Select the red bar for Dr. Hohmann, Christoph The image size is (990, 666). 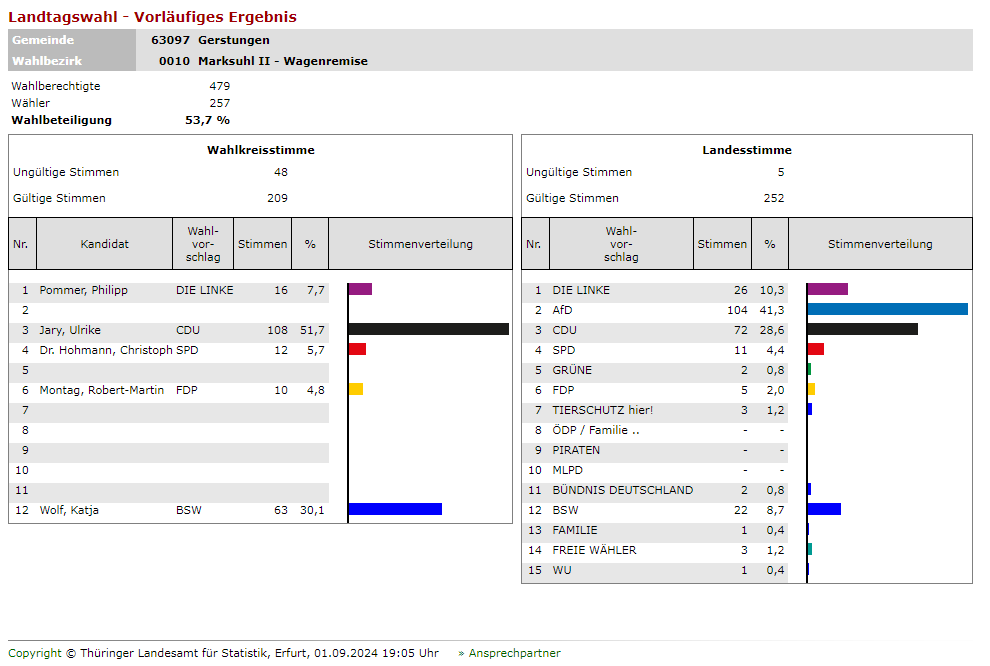(x=357, y=350)
